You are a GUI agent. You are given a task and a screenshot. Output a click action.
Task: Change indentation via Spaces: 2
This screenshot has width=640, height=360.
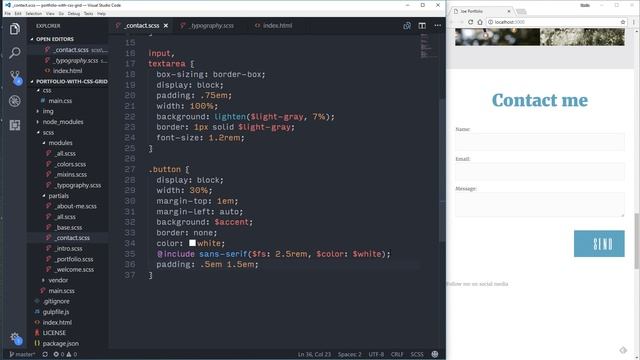click(349, 354)
